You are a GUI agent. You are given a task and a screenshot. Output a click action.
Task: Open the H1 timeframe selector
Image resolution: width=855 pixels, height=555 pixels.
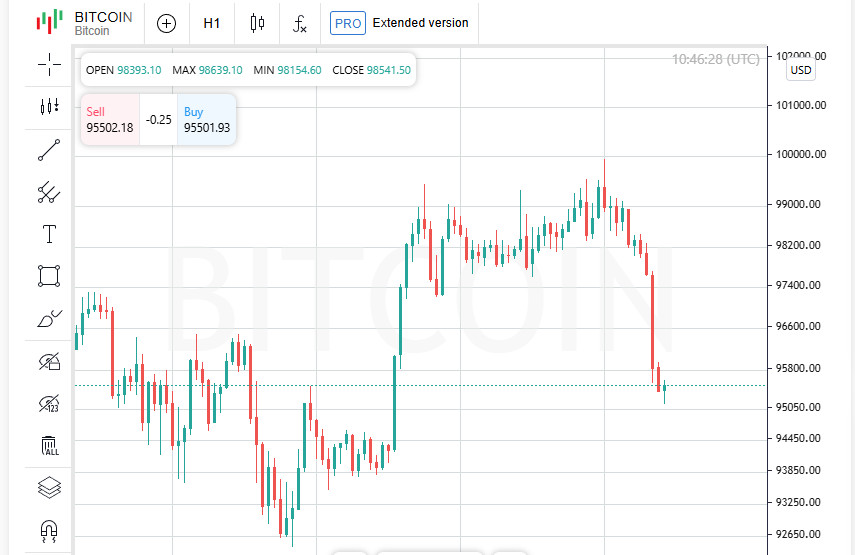click(x=212, y=23)
